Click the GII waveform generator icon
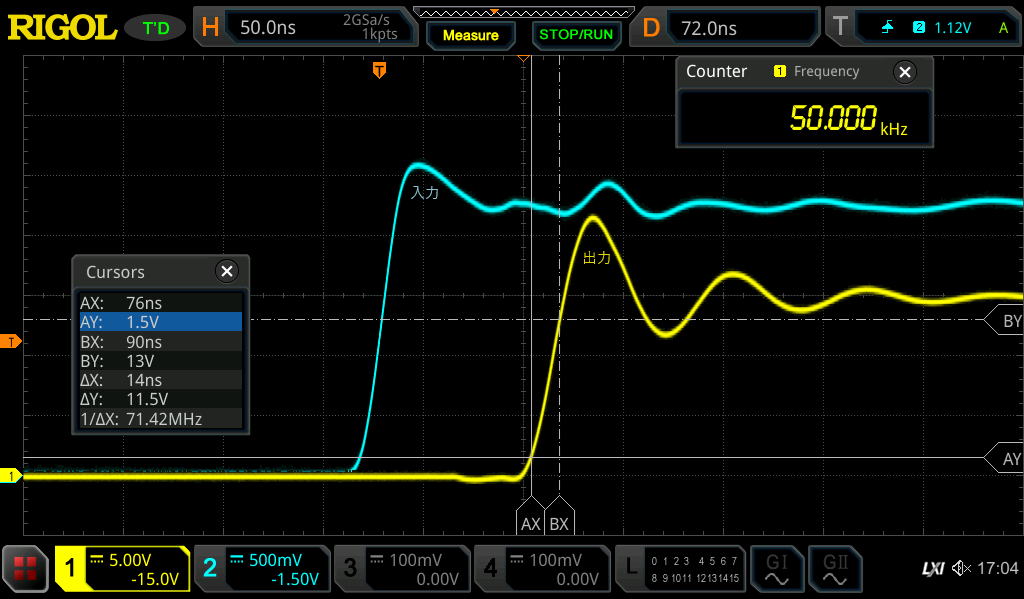This screenshot has width=1024, height=599. point(835,569)
